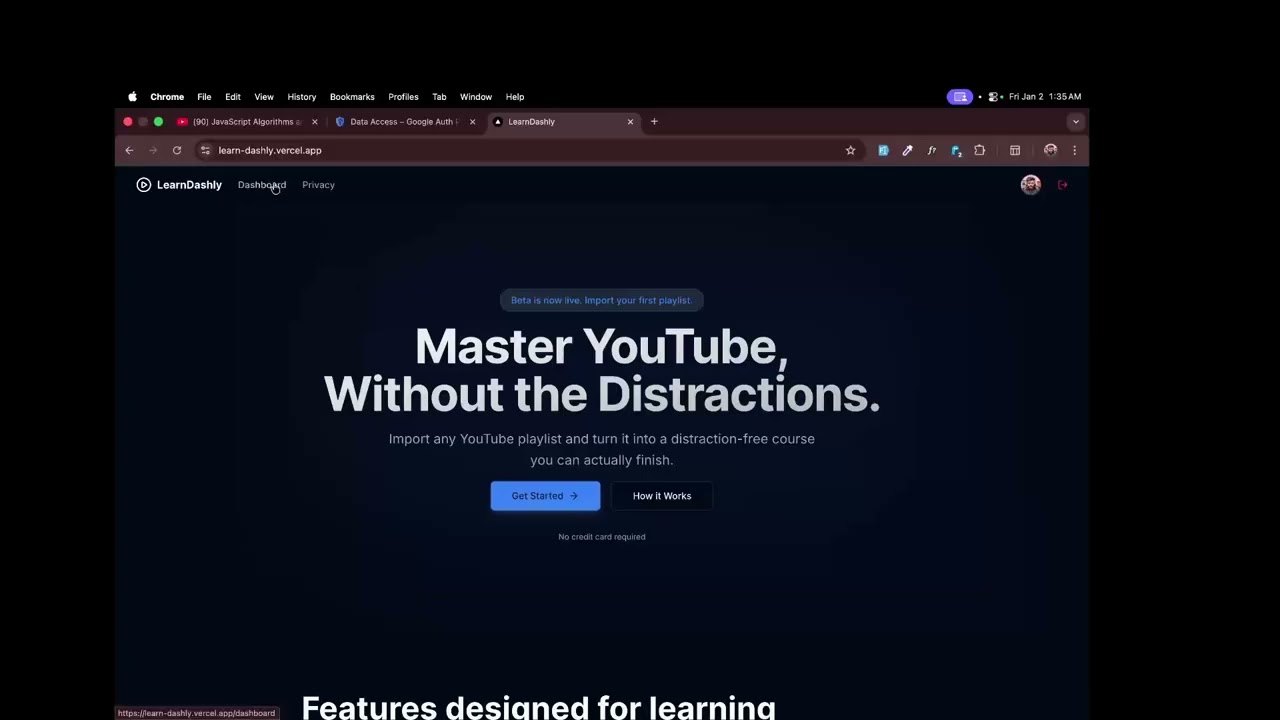Screen dimensions: 1280x720
Task: Open the Help menu
Action: pos(515,97)
